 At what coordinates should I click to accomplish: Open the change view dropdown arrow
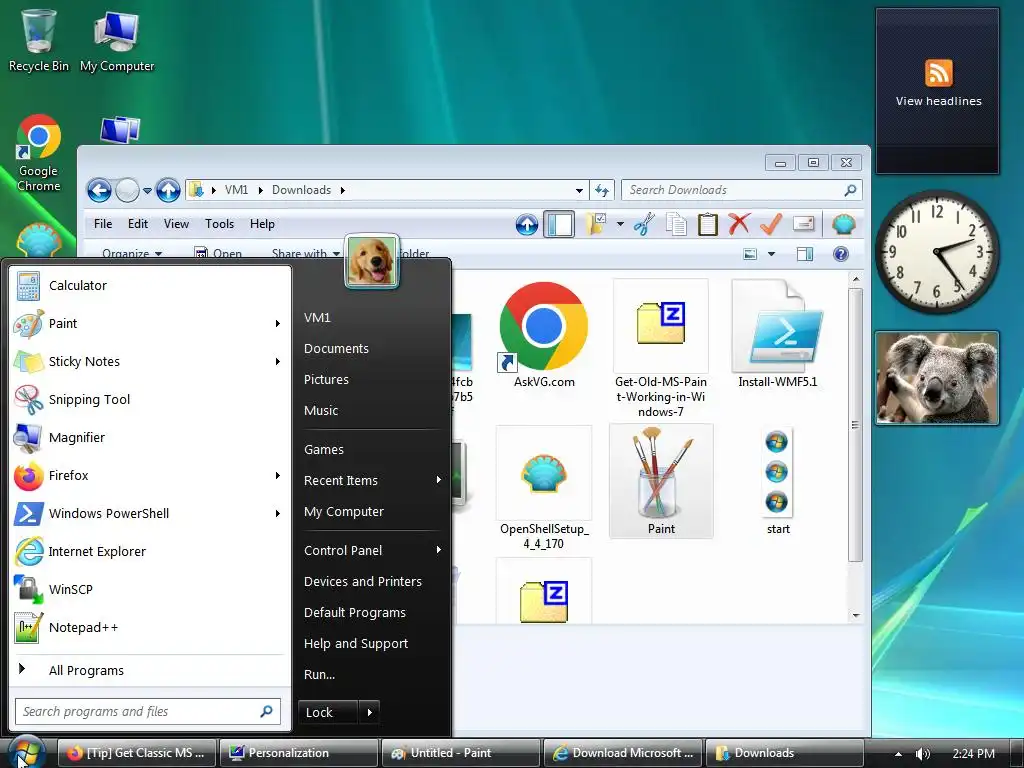771,253
